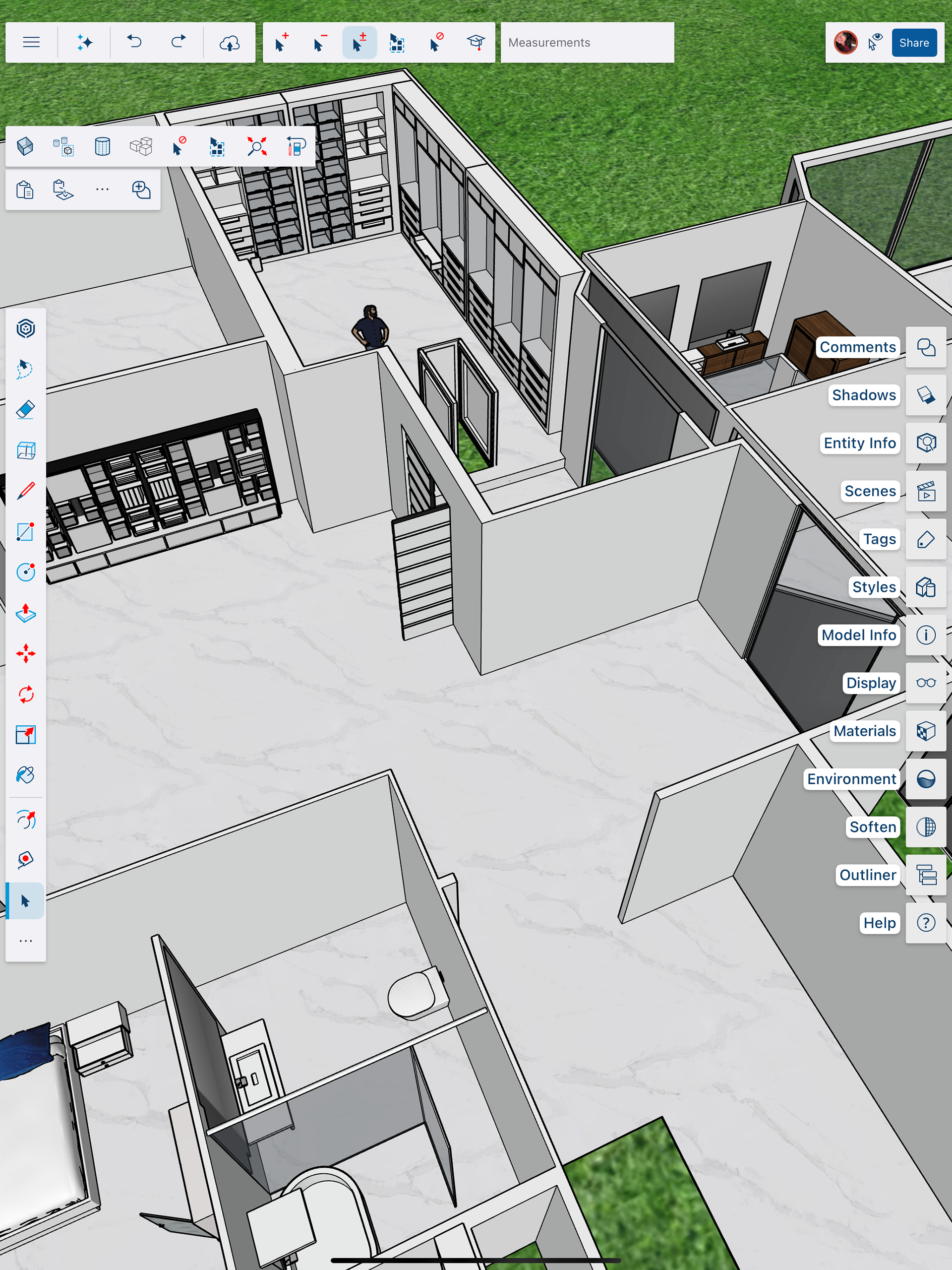
Task: Open the Styles panel
Action: pyautogui.click(x=925, y=587)
